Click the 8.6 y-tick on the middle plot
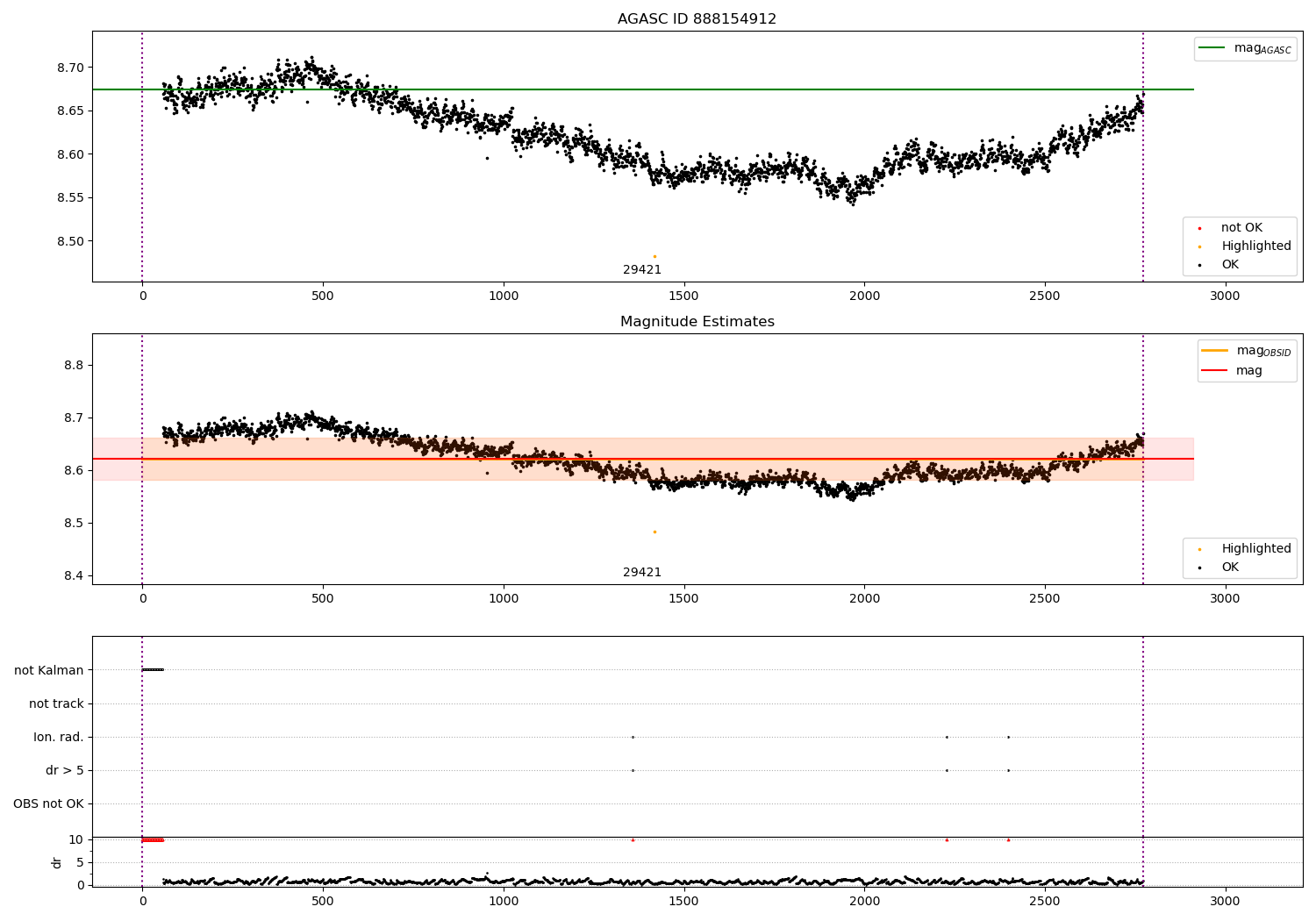1316x921 pixels. click(74, 470)
